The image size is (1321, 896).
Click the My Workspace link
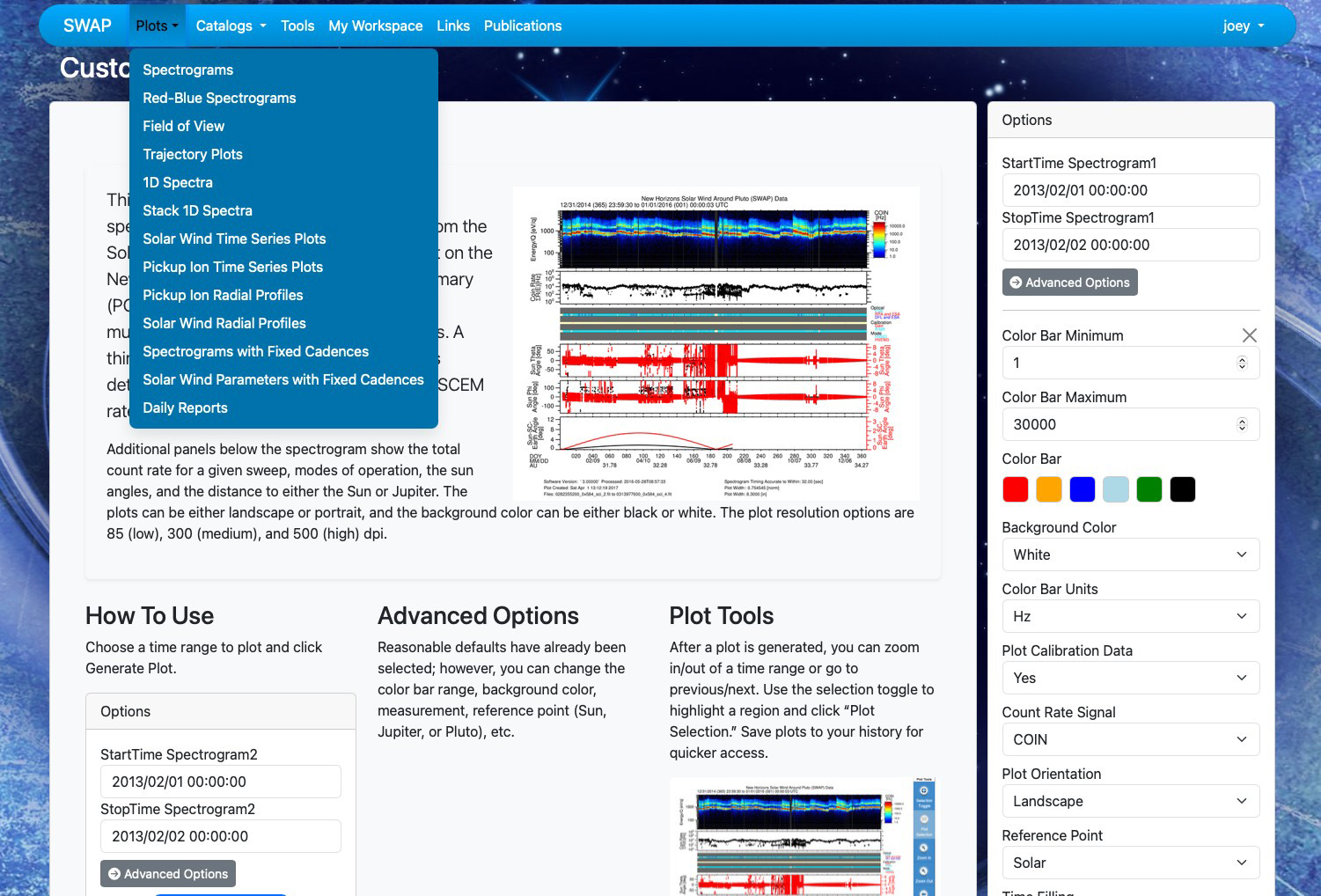pyautogui.click(x=375, y=26)
